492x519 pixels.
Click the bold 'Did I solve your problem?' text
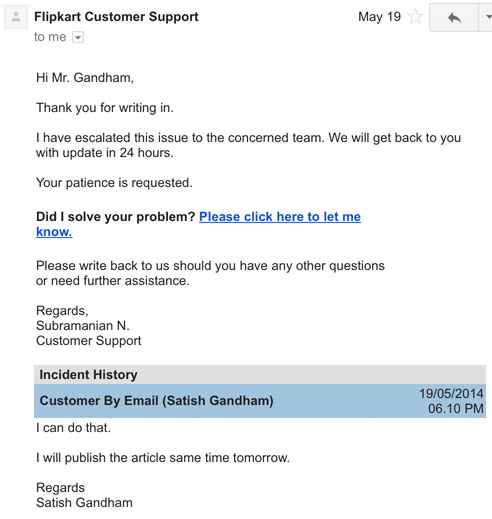(x=115, y=217)
